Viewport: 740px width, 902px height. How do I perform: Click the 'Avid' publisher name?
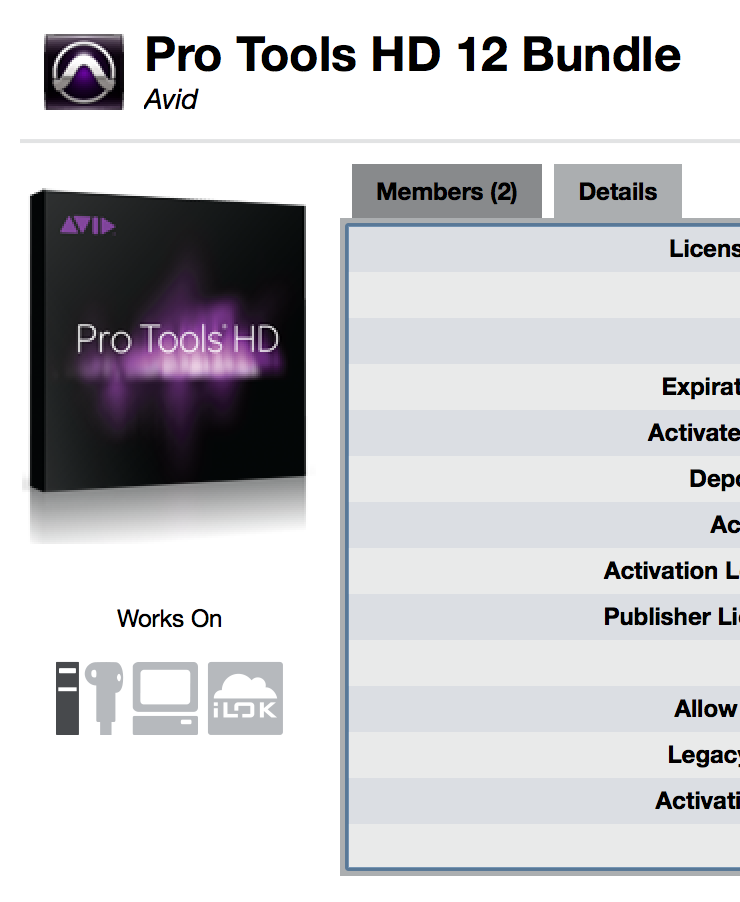pyautogui.click(x=171, y=100)
